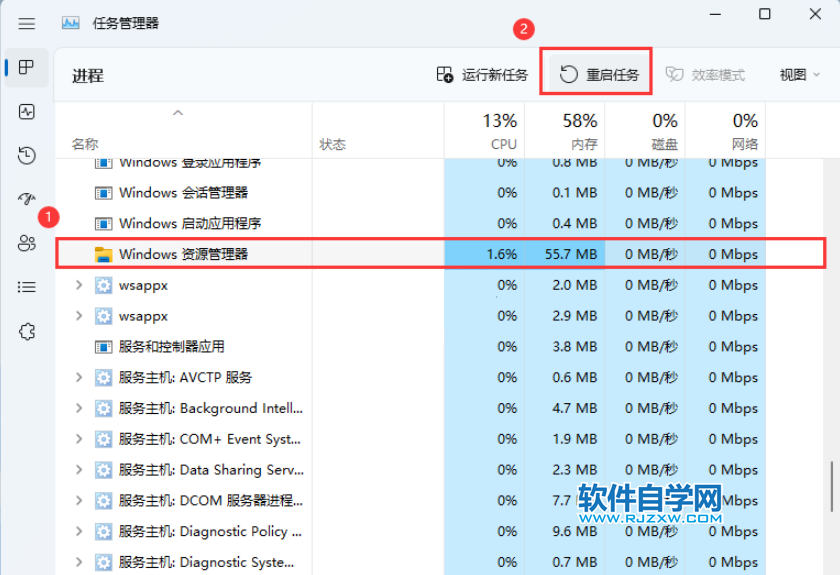This screenshot has width=840, height=575.
Task: Open the Performance page in sidebar
Action: (26, 111)
